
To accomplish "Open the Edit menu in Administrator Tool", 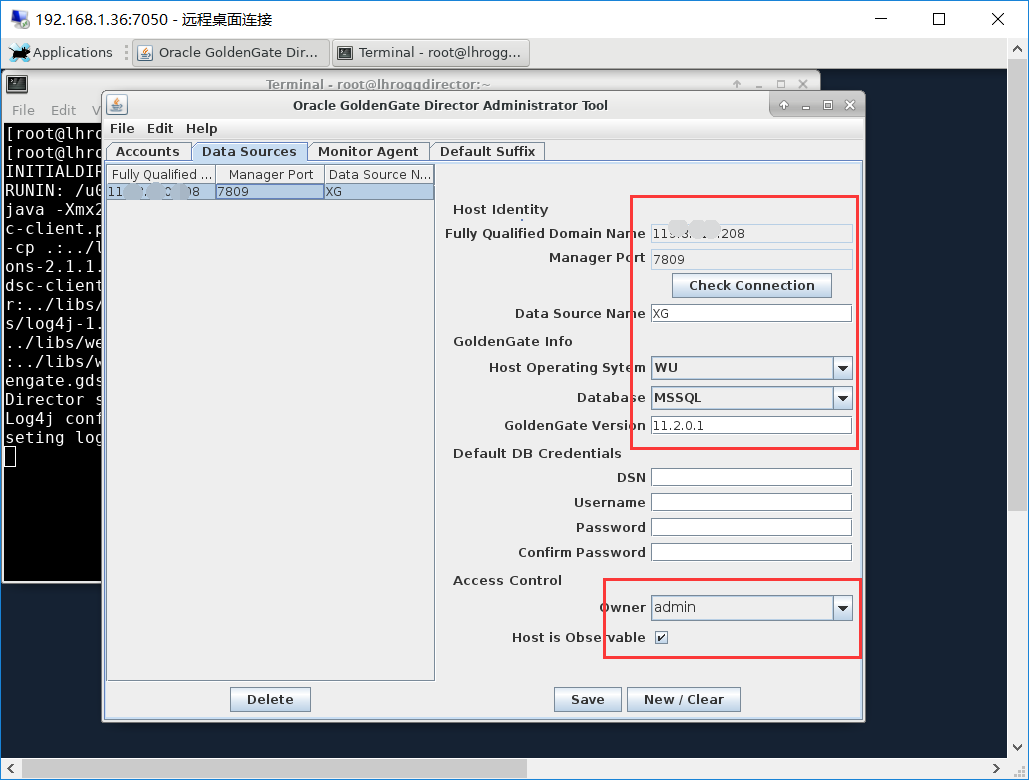I will [159, 129].
